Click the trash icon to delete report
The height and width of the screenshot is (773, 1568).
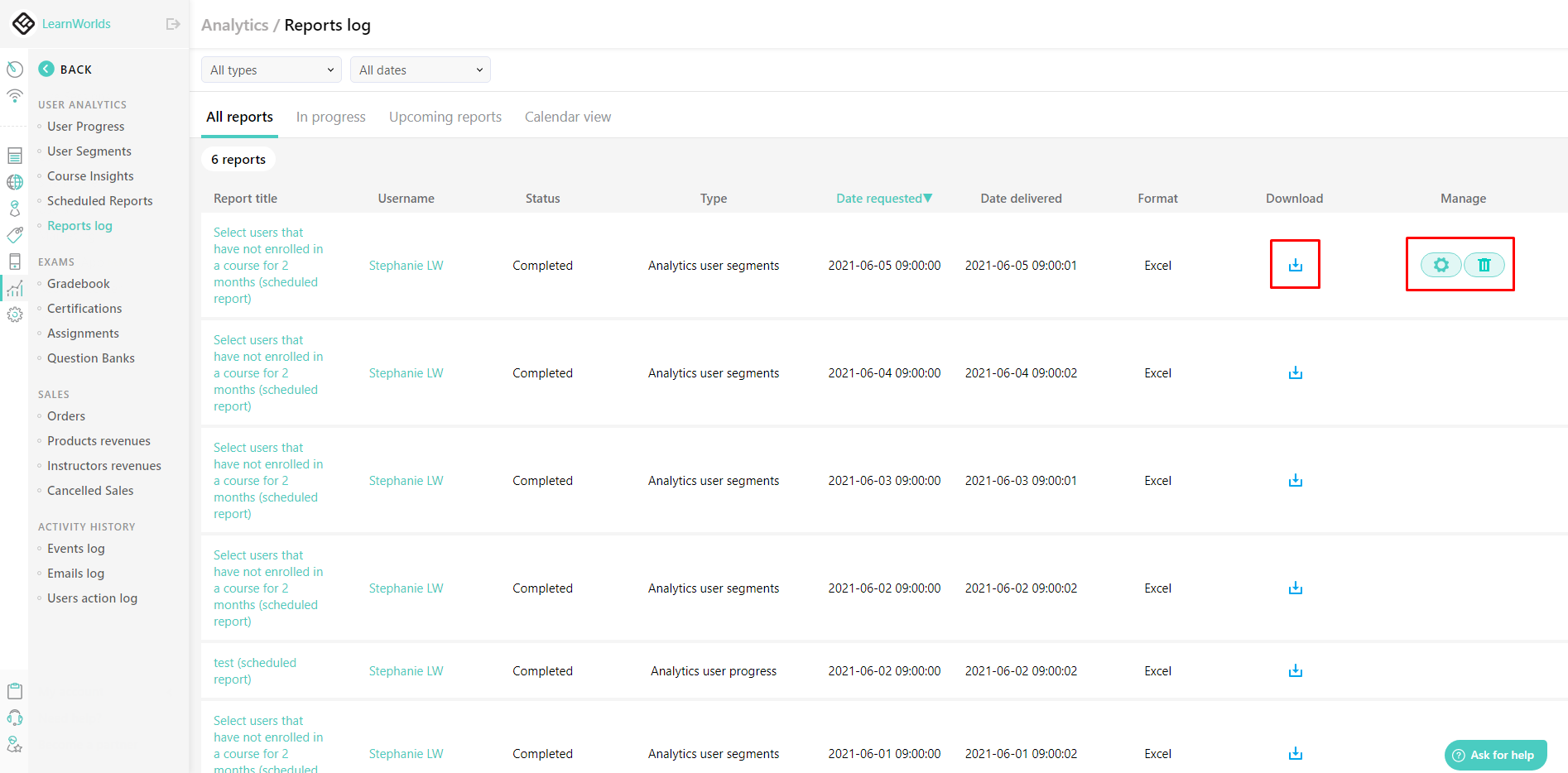coord(1484,265)
